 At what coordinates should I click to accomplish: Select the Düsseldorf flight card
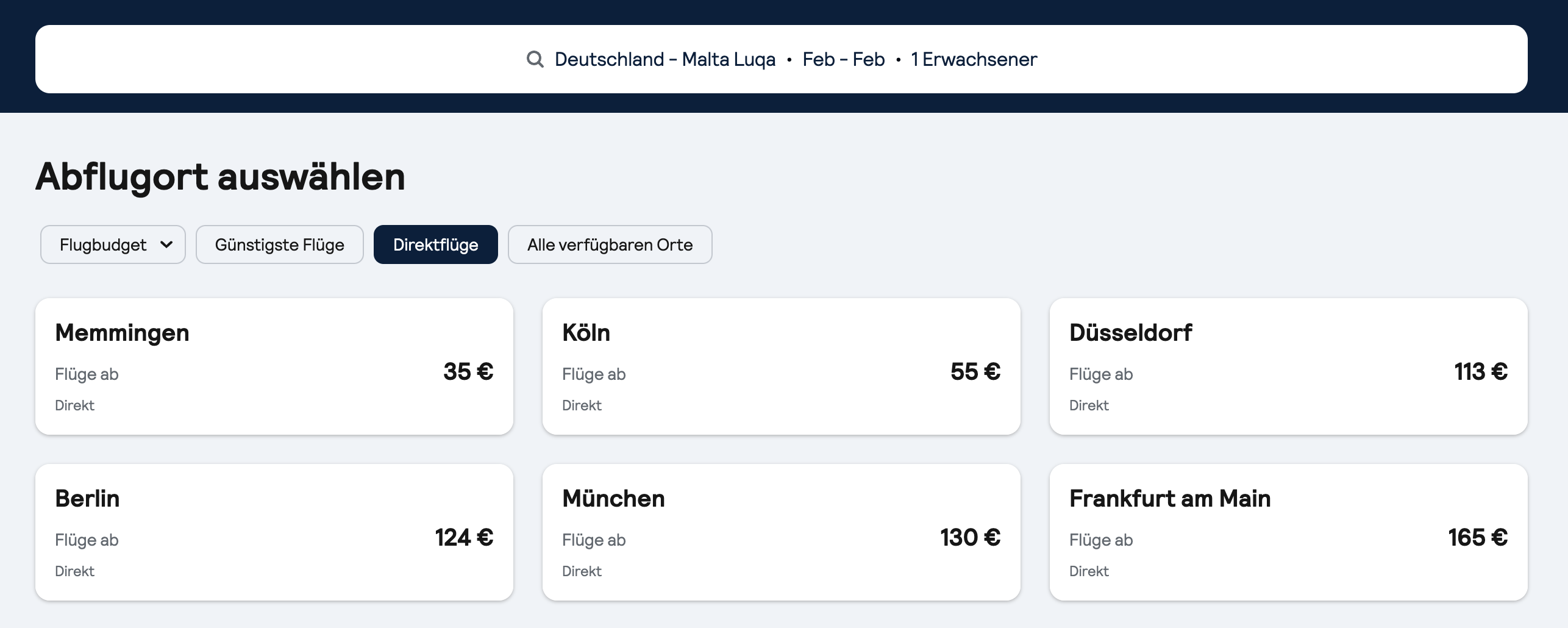(1289, 366)
